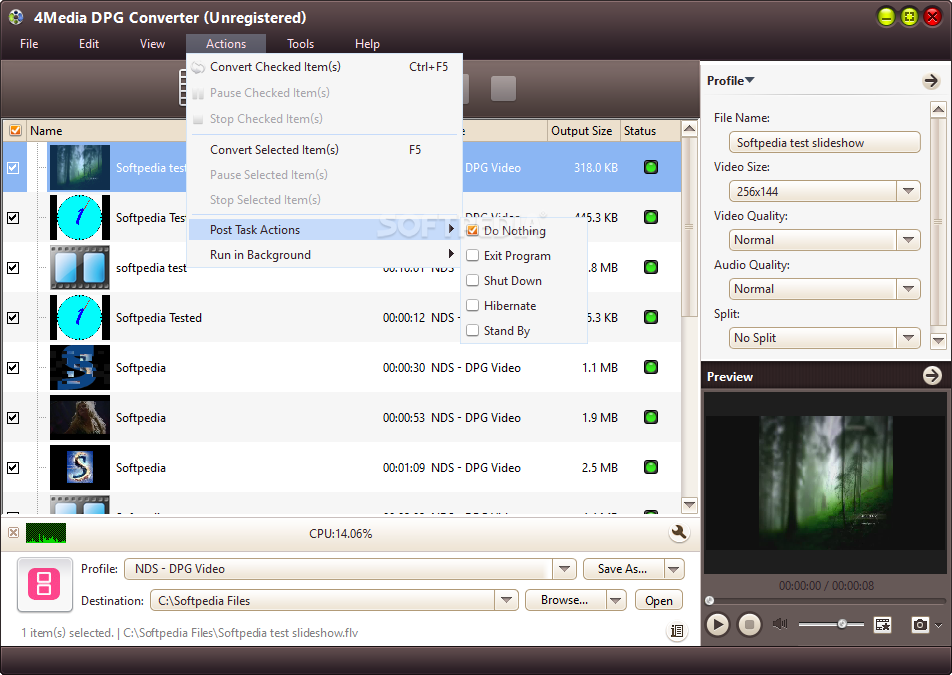Click the CPU usage graph icon
The image size is (952, 675).
pyautogui.click(x=46, y=532)
